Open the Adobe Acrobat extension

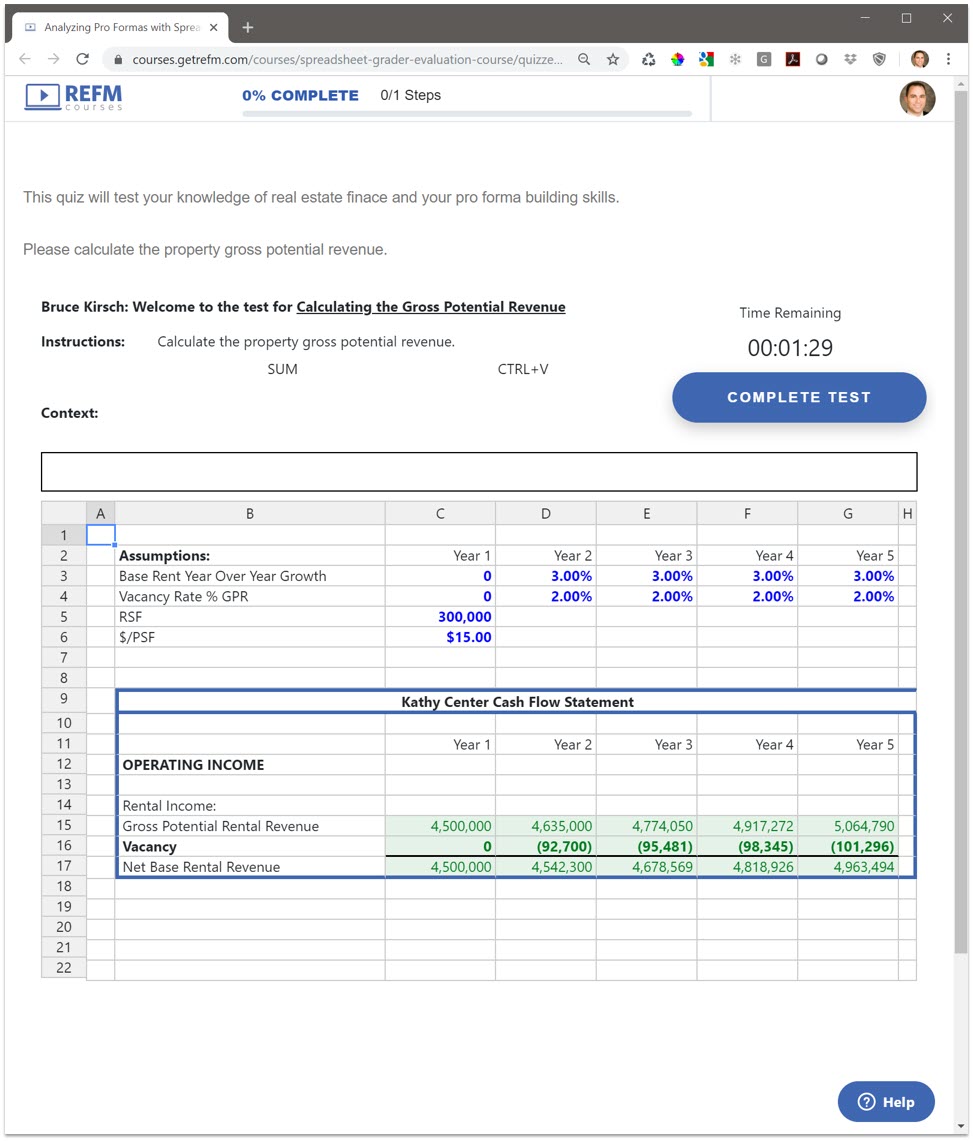click(x=792, y=60)
